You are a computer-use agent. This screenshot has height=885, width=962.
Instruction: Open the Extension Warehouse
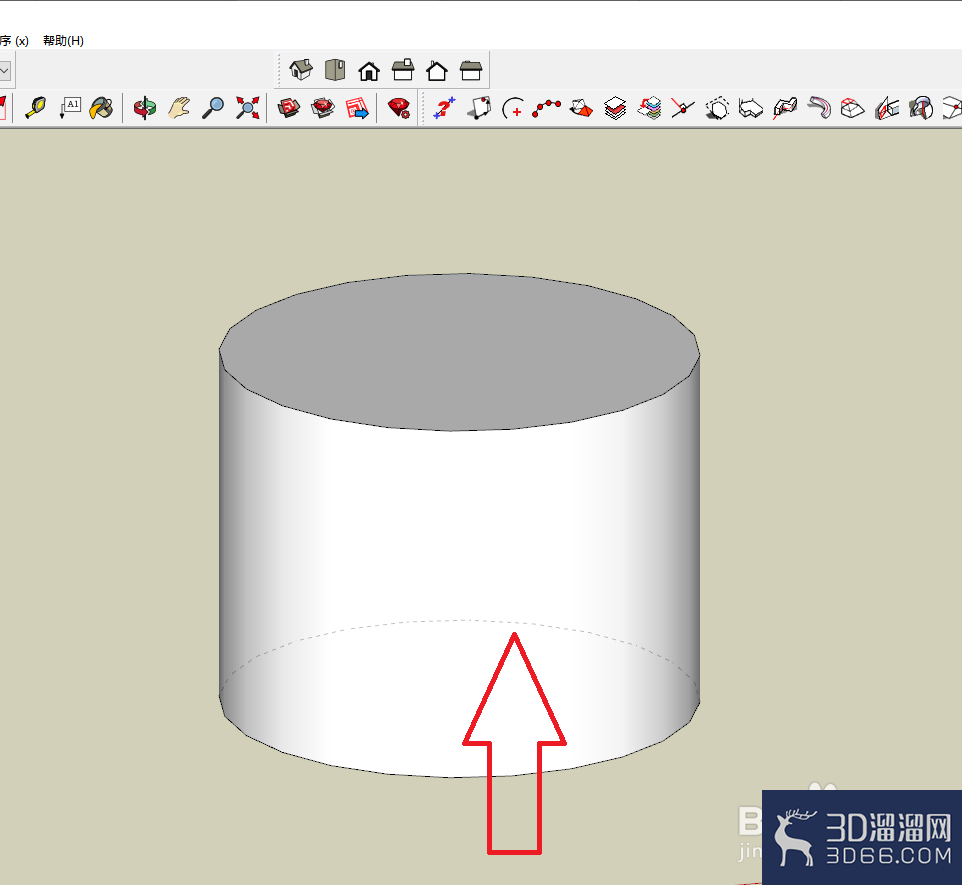pos(323,108)
